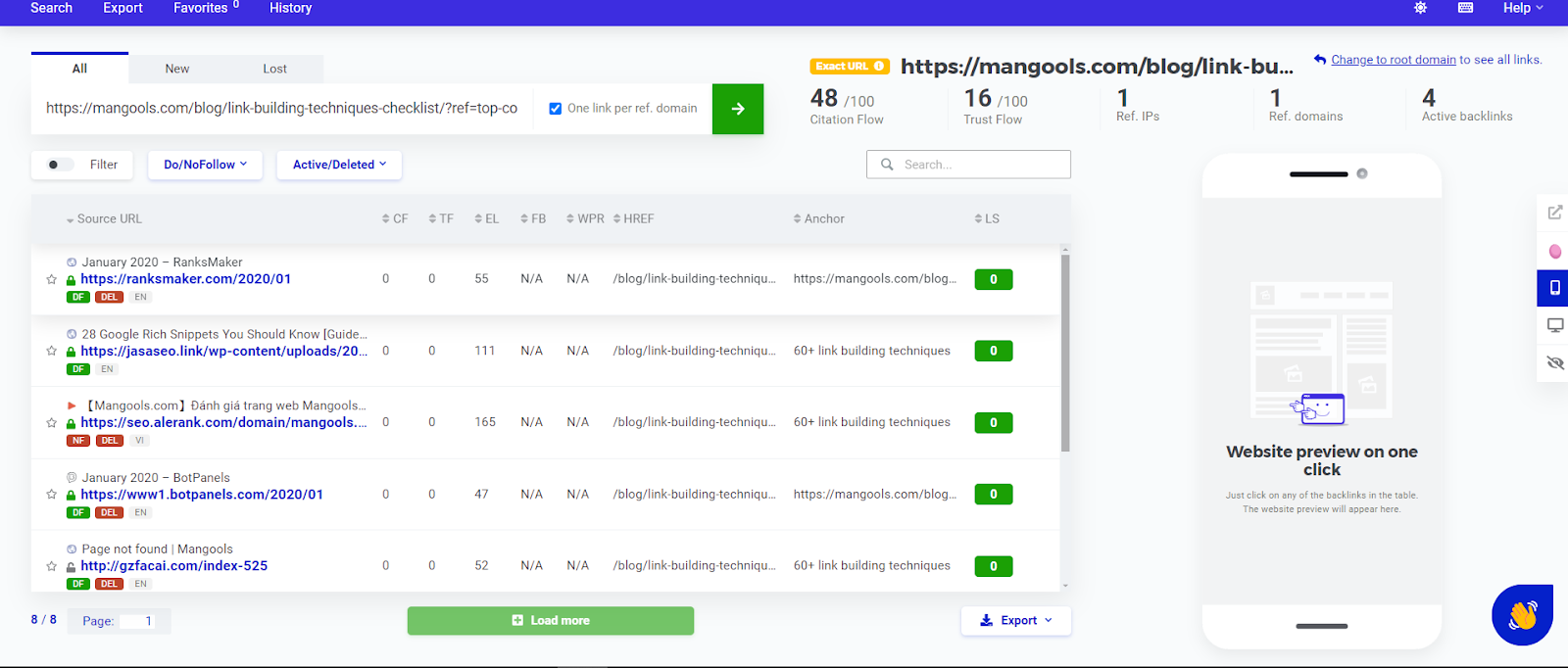This screenshot has height=668, width=1568.
Task: Open History in top menu
Action: pyautogui.click(x=291, y=8)
